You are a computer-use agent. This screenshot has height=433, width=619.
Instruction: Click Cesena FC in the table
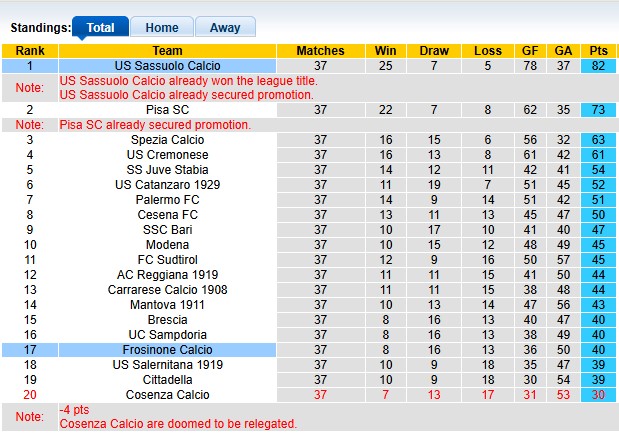(167, 215)
